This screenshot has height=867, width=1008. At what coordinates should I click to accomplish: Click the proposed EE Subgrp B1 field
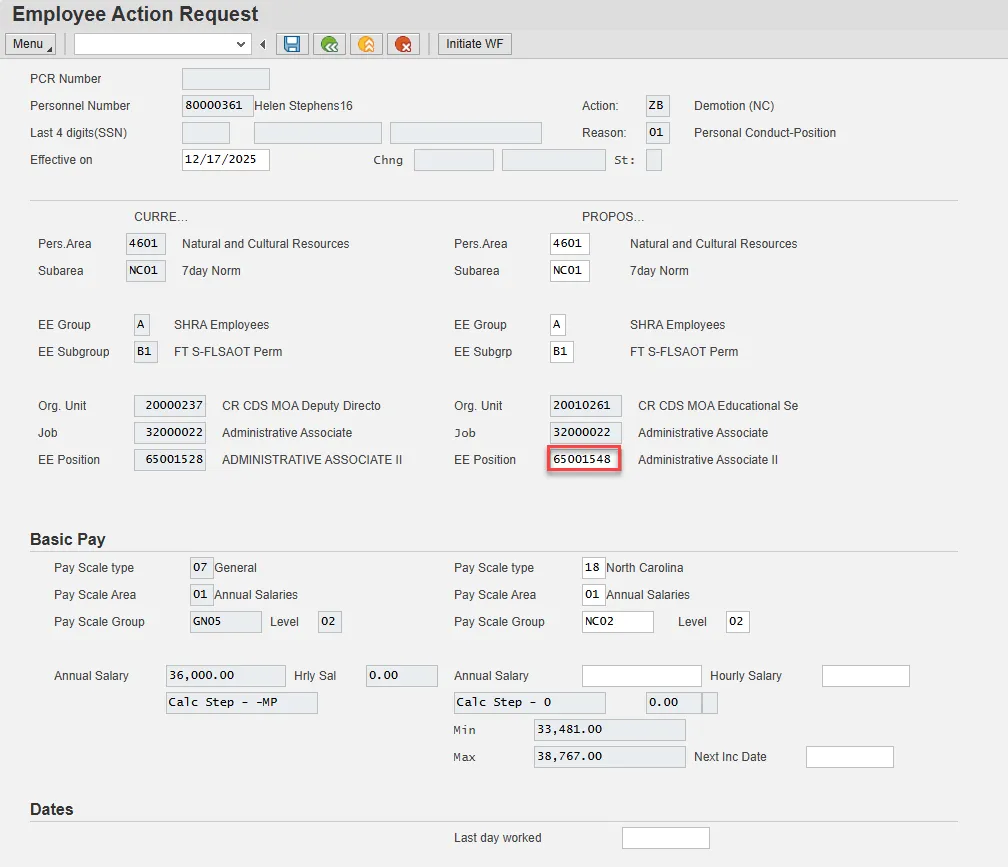click(x=561, y=352)
